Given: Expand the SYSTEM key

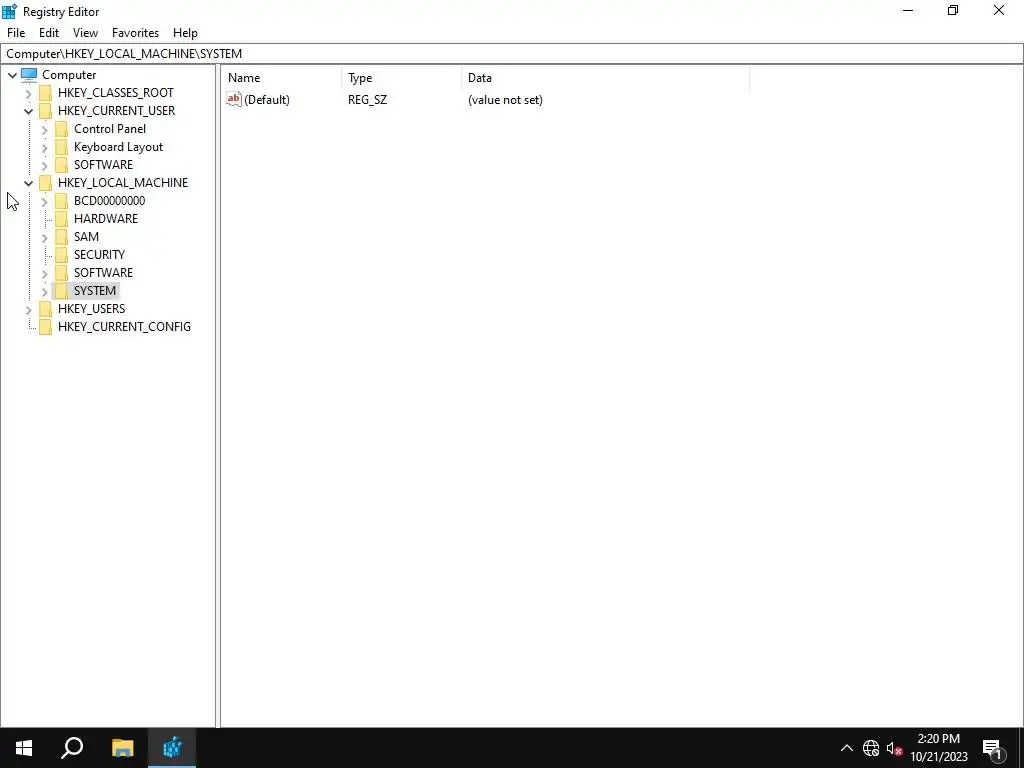Looking at the screenshot, I should point(44,291).
